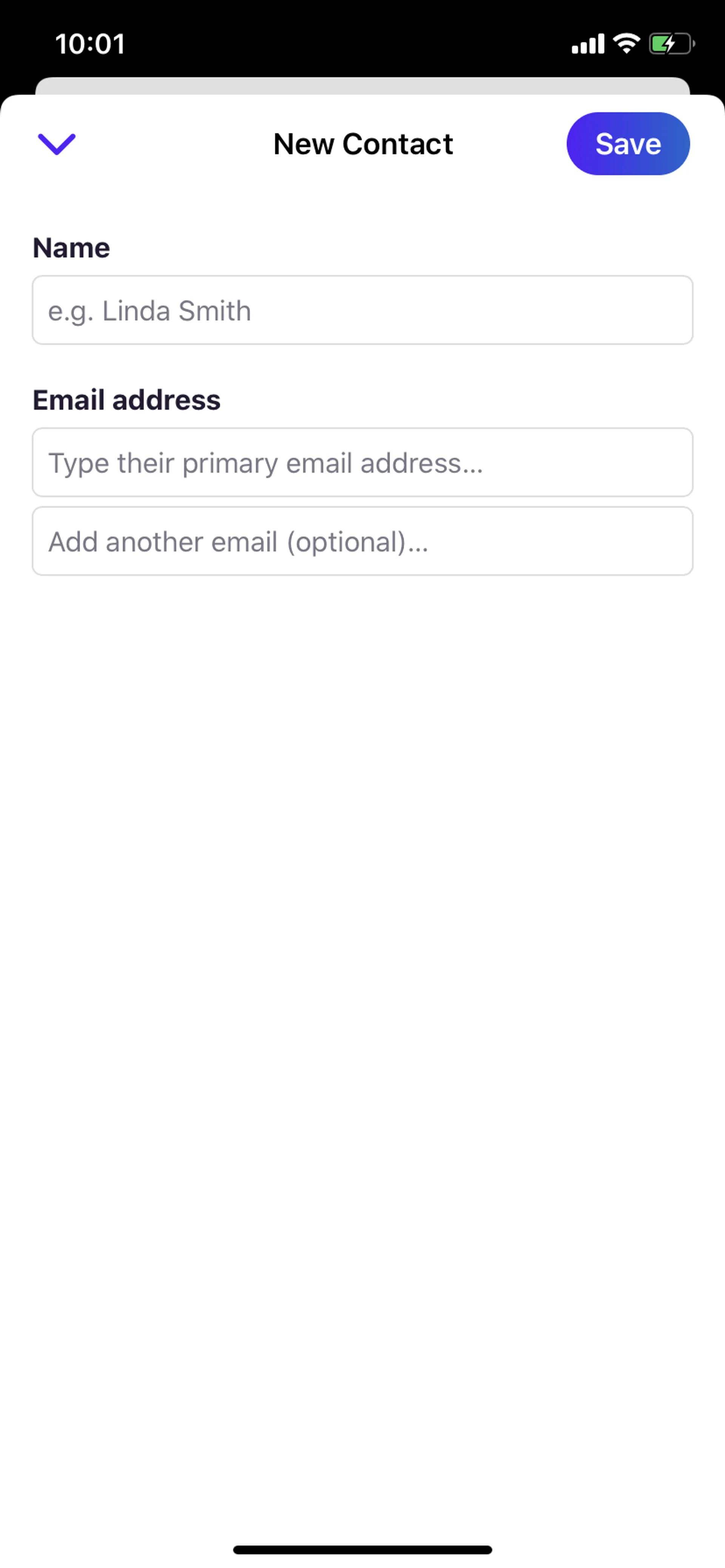Tap the lightning bolt inside the battery icon
The height and width of the screenshot is (1568, 725).
pos(668,44)
